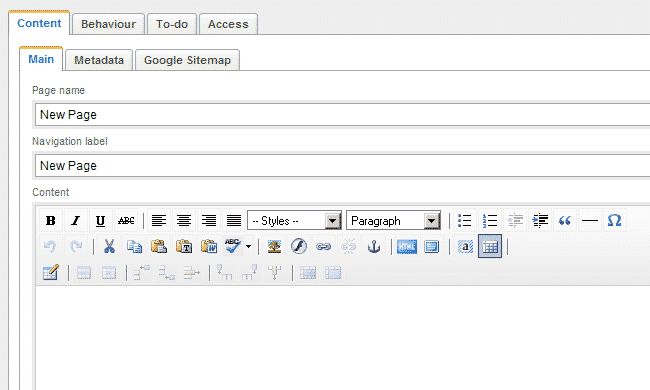This screenshot has width=650, height=390.
Task: Redo the last action
Action: (x=75, y=247)
